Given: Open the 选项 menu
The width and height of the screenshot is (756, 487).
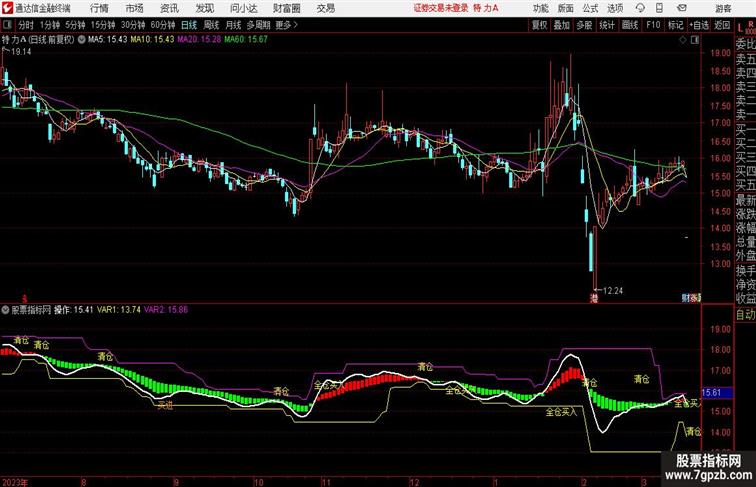Looking at the screenshot, I should 615,8.
